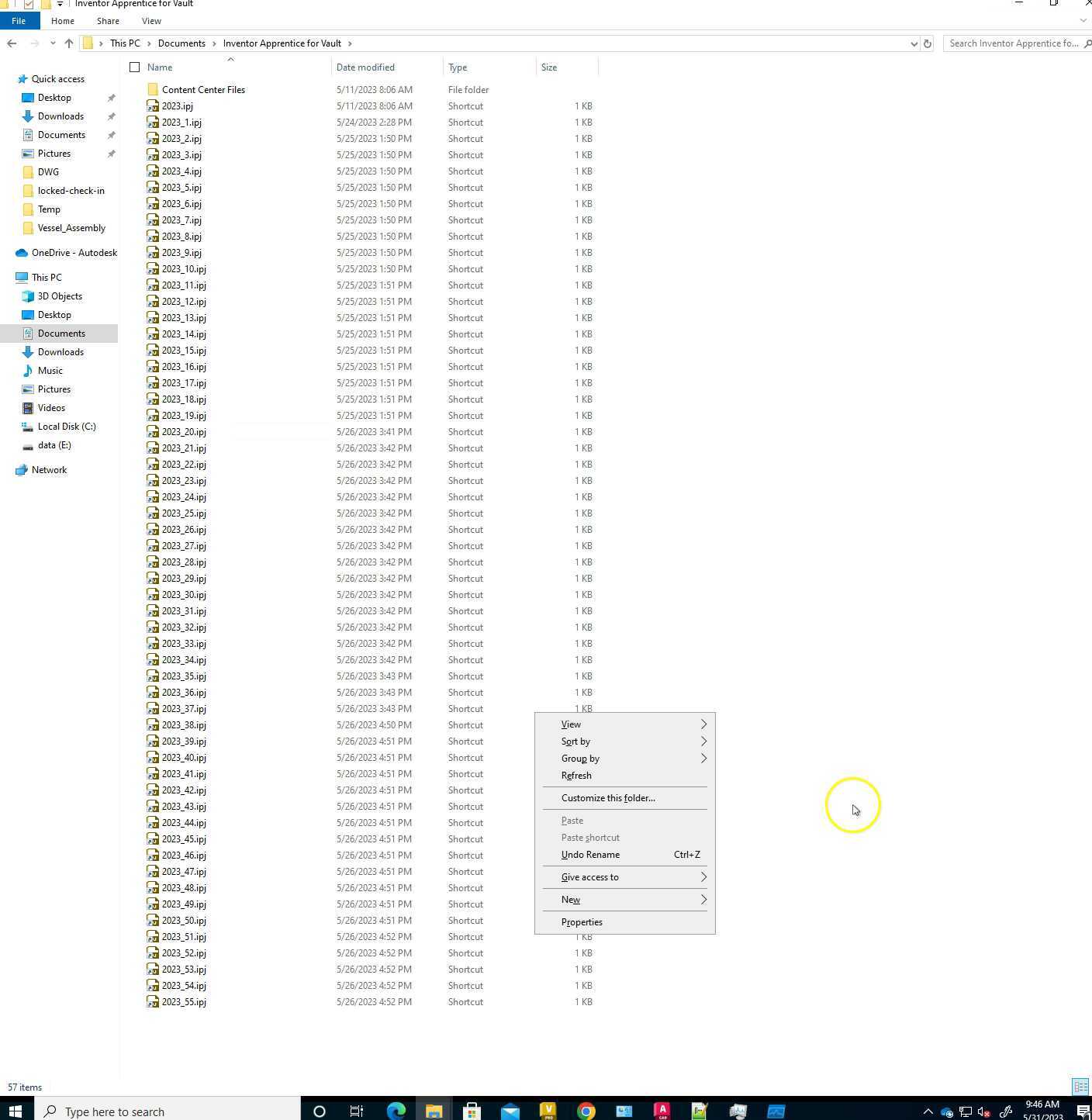Unmute the system volume in the tray
The height and width of the screenshot is (1120, 1092).
coord(983,1111)
